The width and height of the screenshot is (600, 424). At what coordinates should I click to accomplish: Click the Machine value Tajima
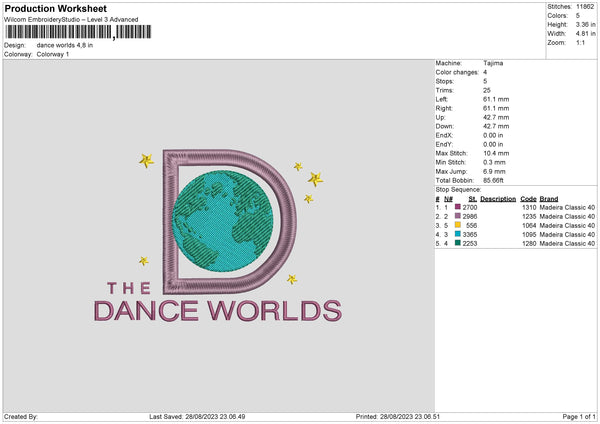pyautogui.click(x=493, y=62)
